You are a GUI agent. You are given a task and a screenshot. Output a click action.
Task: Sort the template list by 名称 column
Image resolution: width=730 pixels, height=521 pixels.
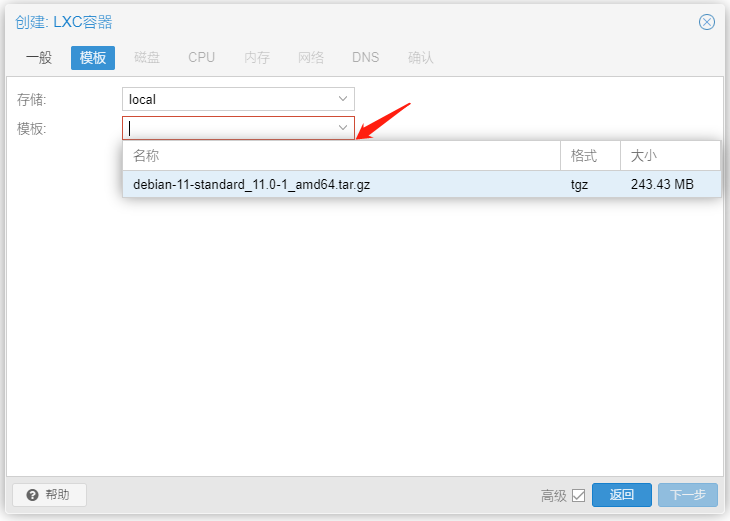coord(340,156)
